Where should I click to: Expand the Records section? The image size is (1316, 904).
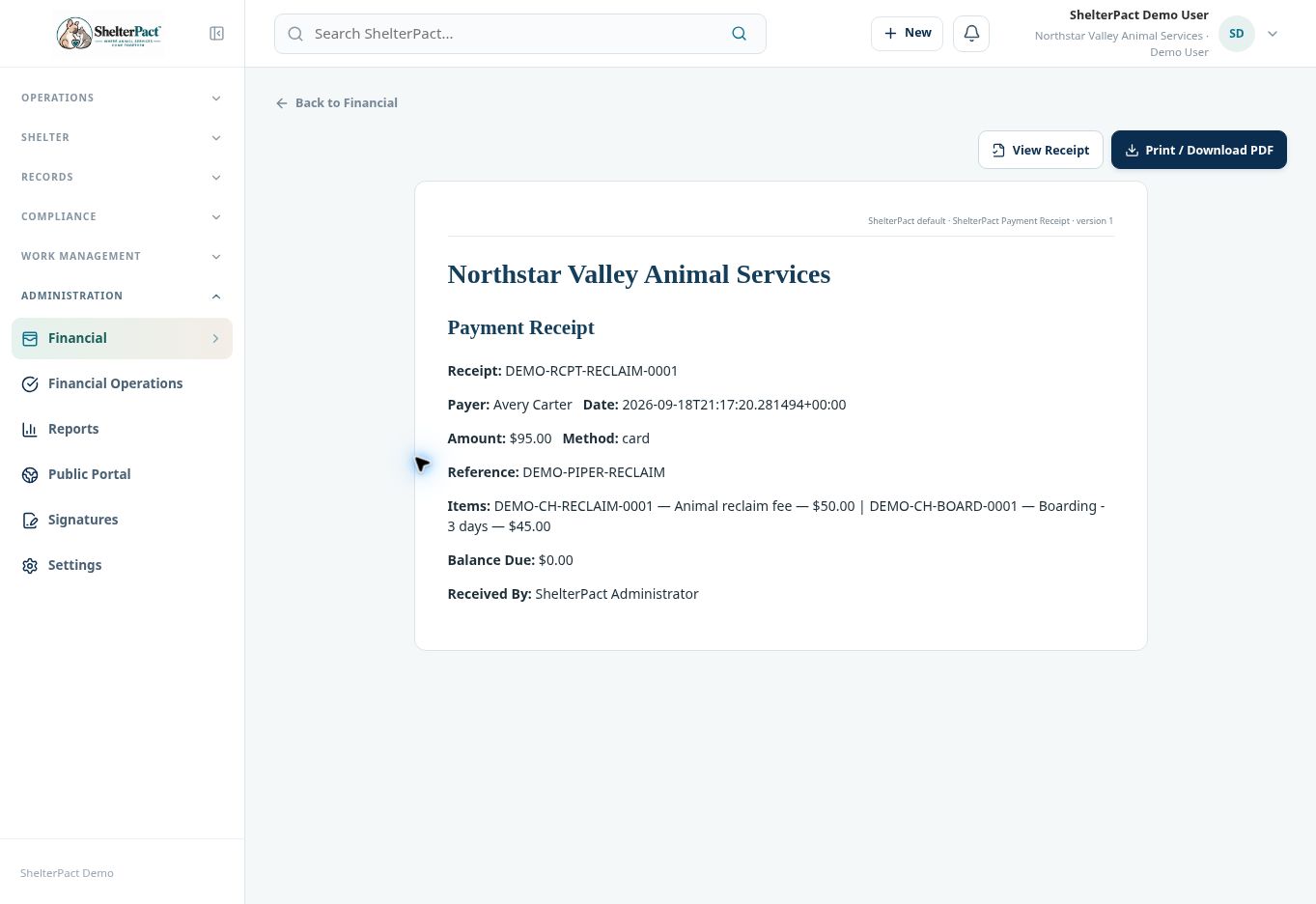[x=122, y=177]
